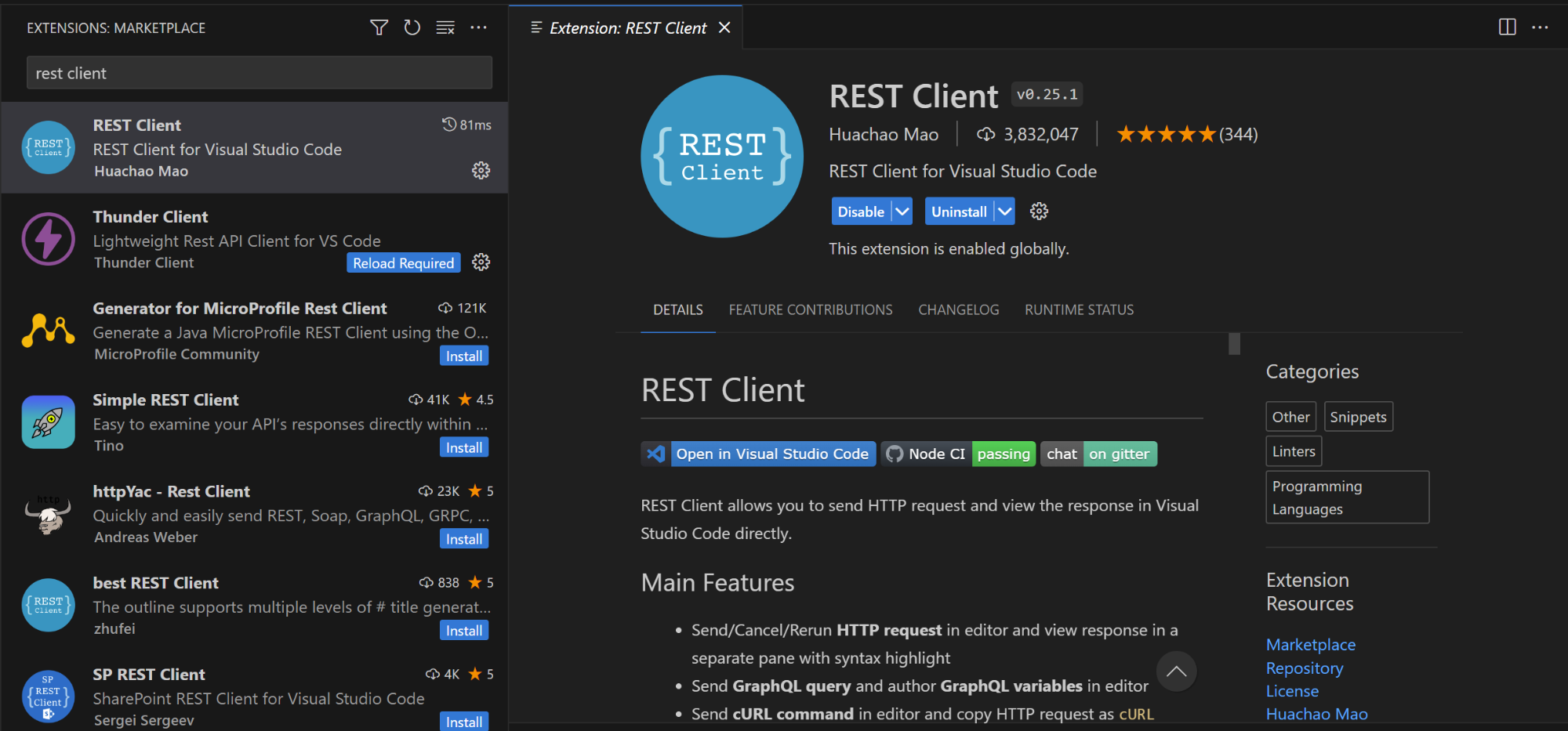The width and height of the screenshot is (1568, 731).
Task: Clear extensions search results icon
Action: [x=445, y=28]
